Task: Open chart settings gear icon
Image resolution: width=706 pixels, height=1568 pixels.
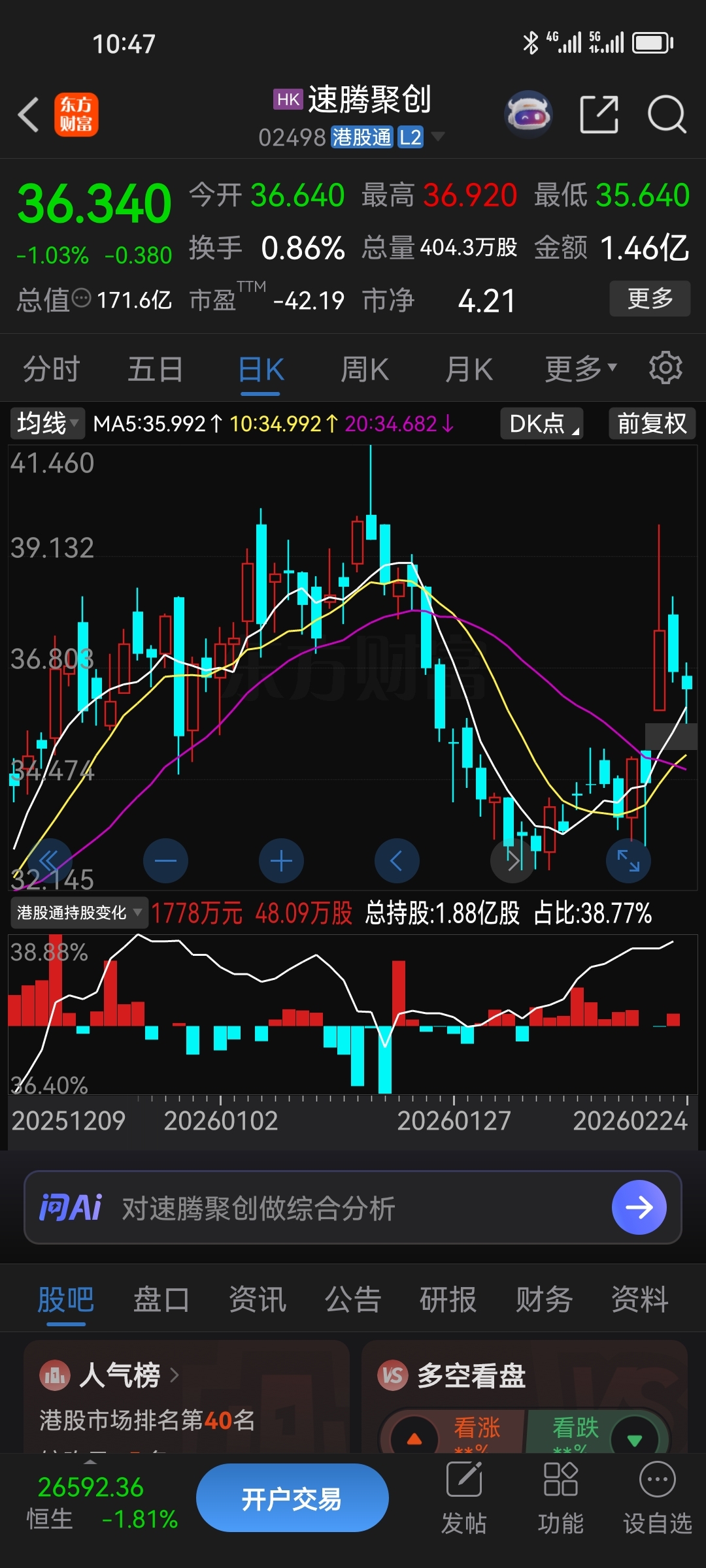Action: click(x=665, y=368)
